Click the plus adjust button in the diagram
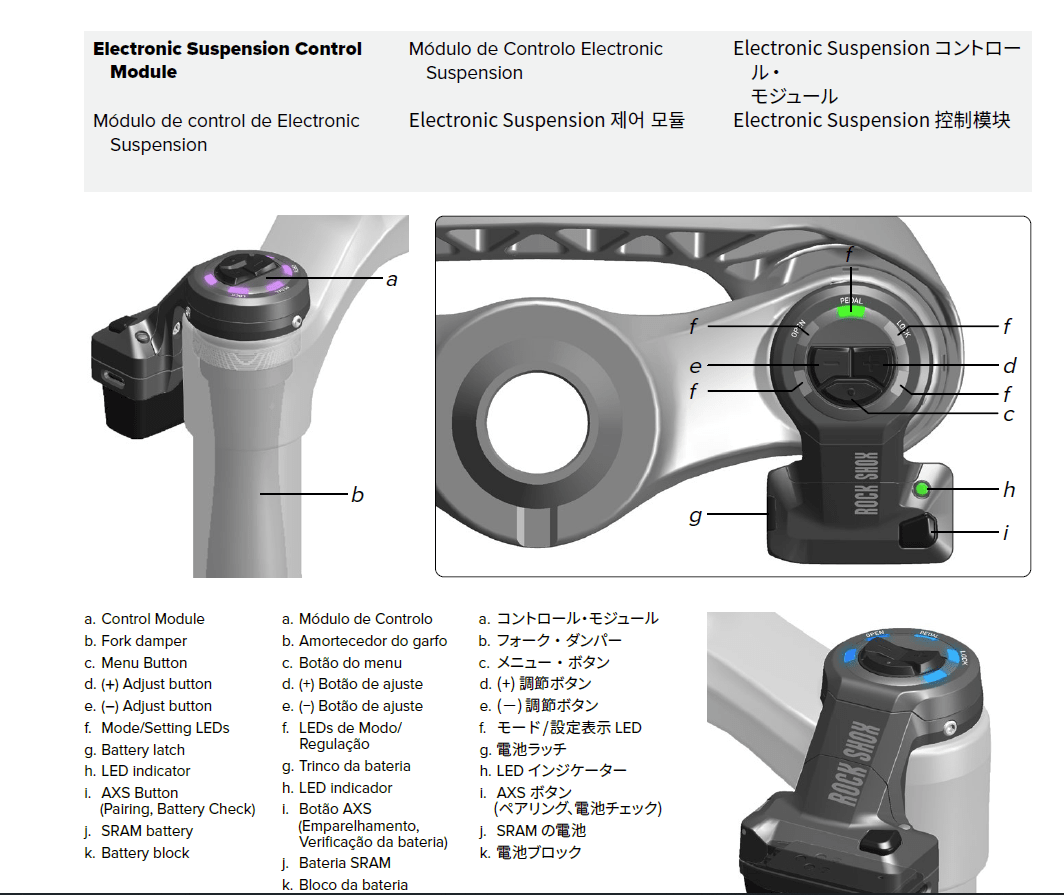Image resolution: width=1064 pixels, height=895 pixels. (x=873, y=364)
